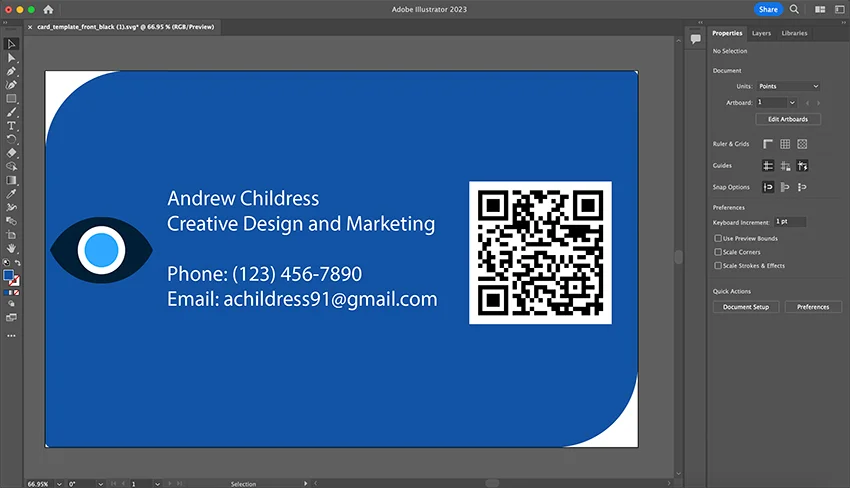Change screen mode from toolbar

coord(11,318)
